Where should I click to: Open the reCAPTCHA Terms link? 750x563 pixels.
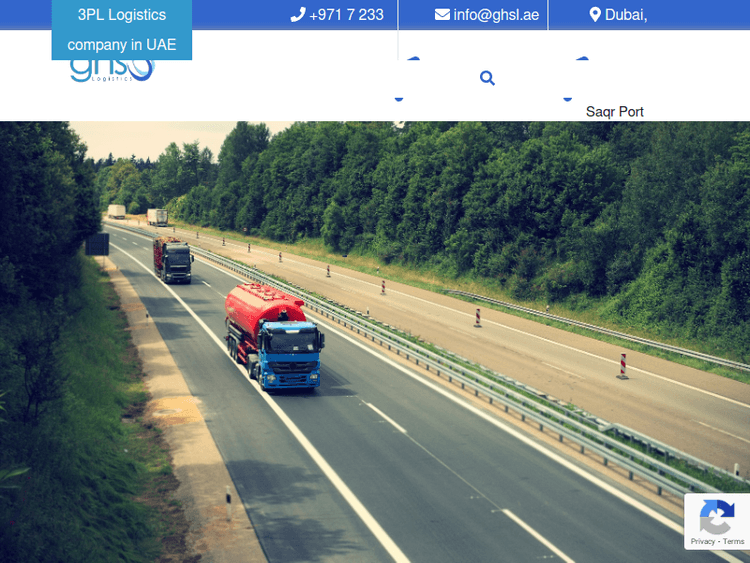pyautogui.click(x=734, y=541)
